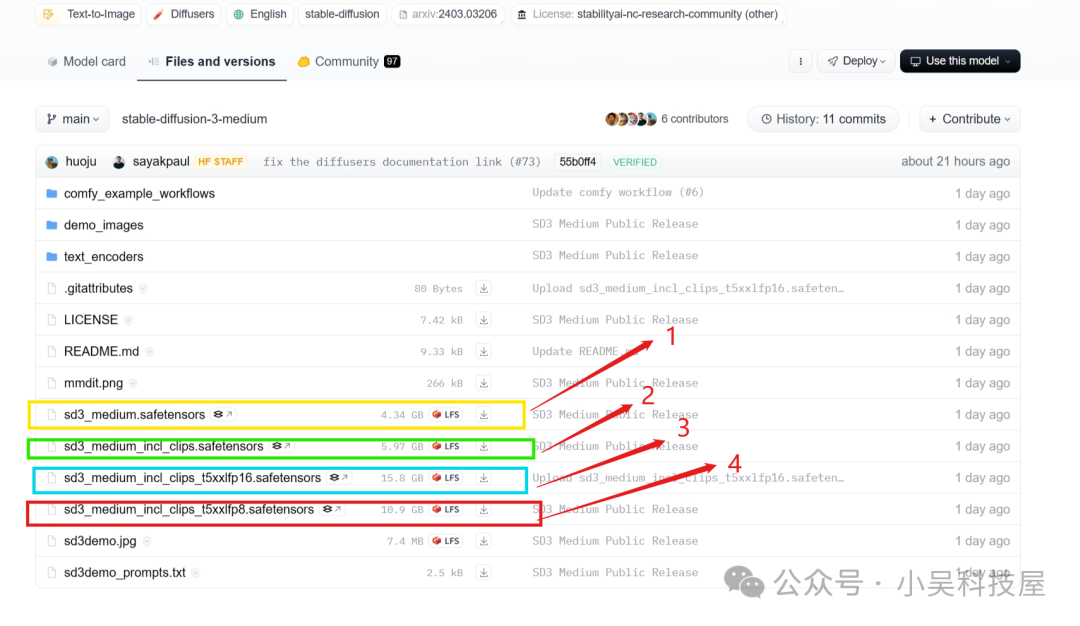Download the .gitattributes file
The image size is (1080, 626).
click(484, 289)
